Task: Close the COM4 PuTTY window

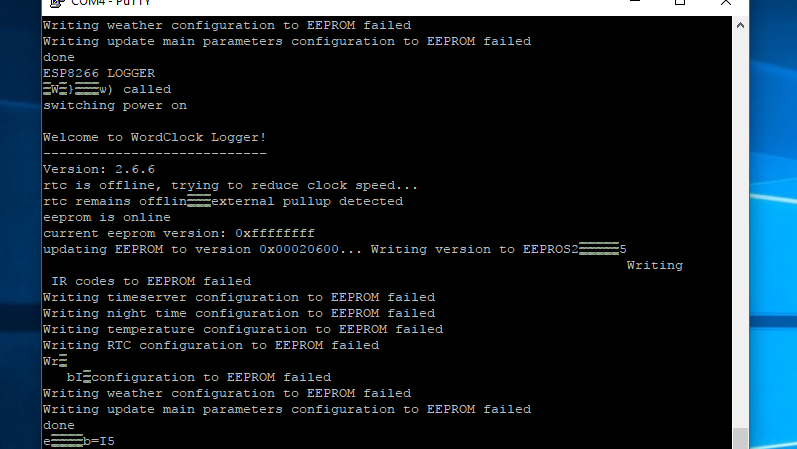Action: (x=726, y=3)
